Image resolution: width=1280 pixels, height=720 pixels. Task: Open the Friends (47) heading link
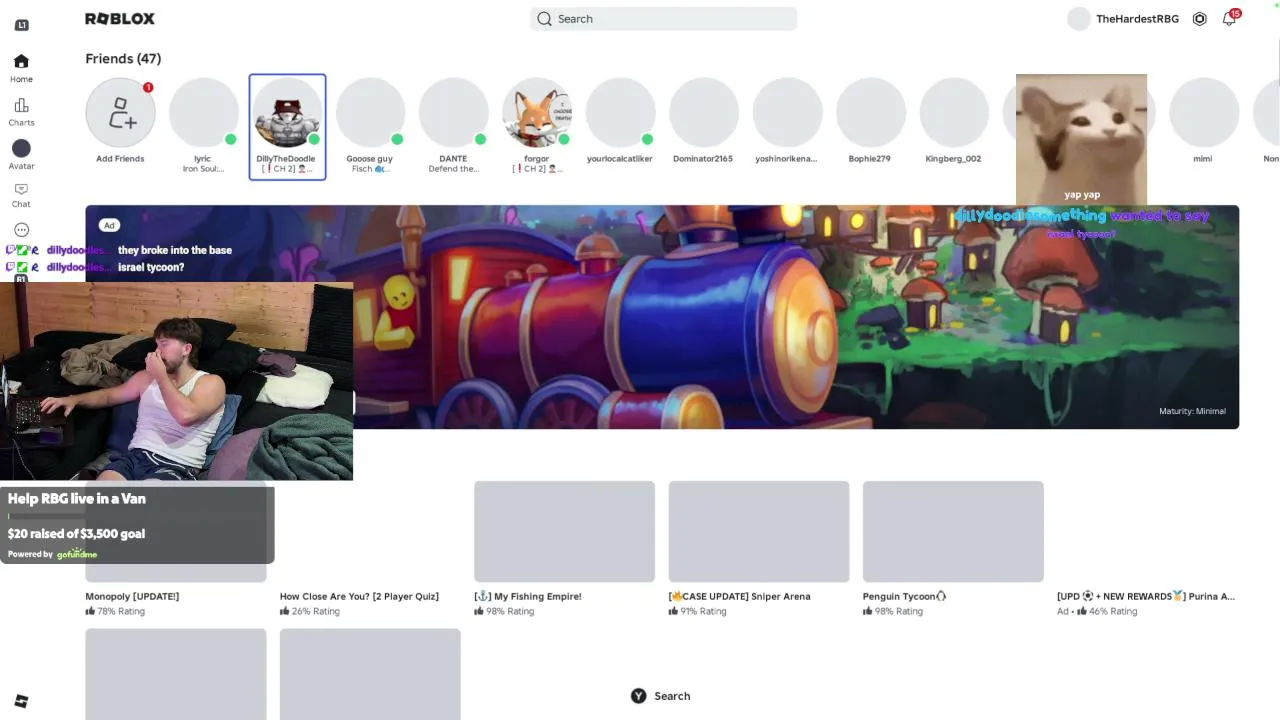point(123,59)
